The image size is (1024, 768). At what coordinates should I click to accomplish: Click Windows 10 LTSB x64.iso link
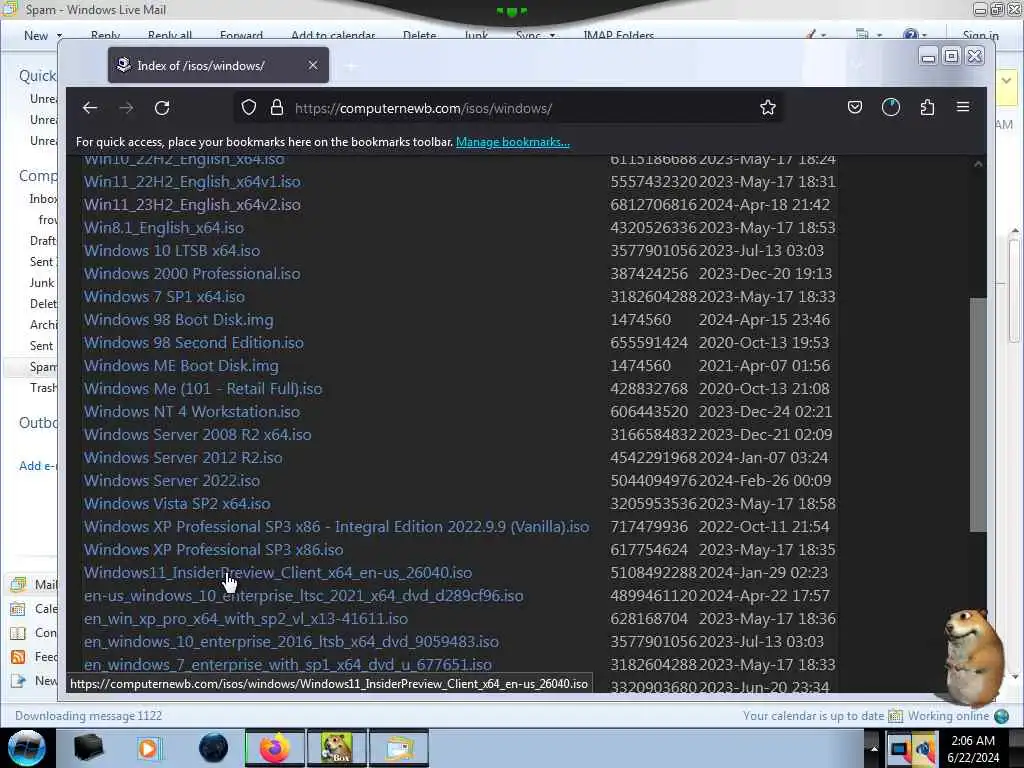172,251
